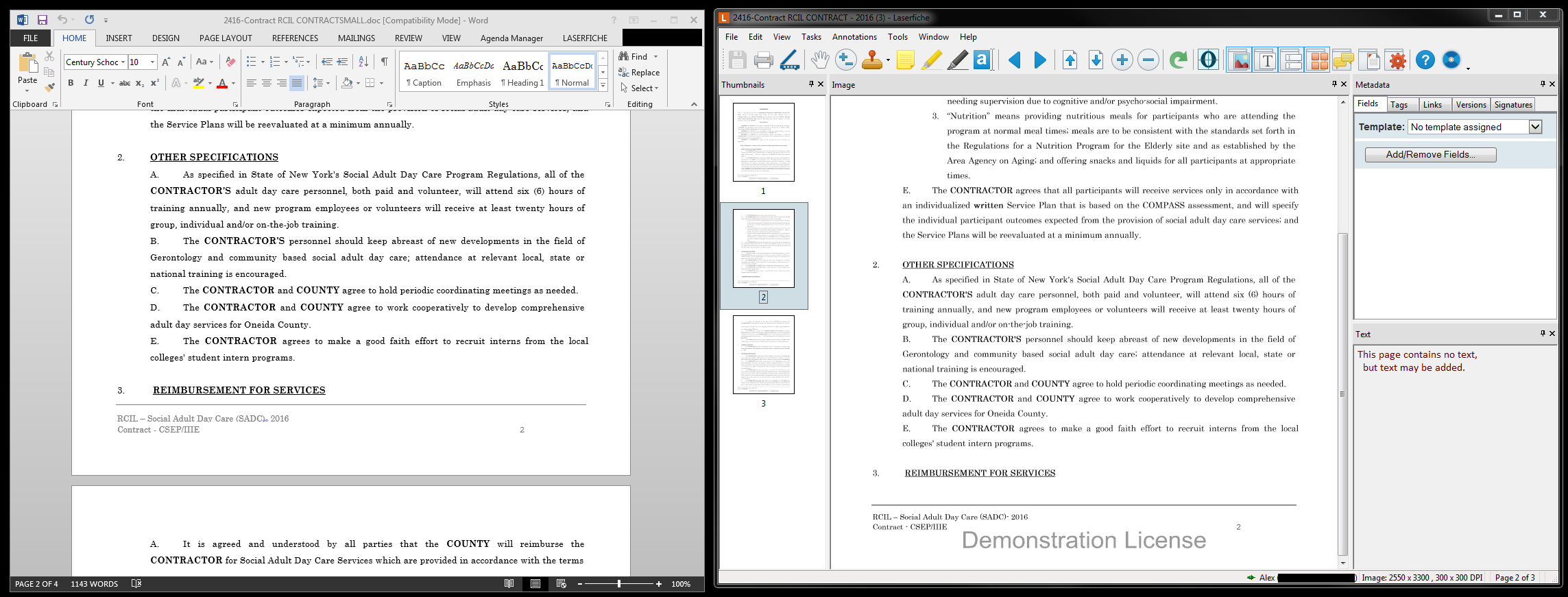Open the Annotations menu in Laserfiche

(x=854, y=37)
